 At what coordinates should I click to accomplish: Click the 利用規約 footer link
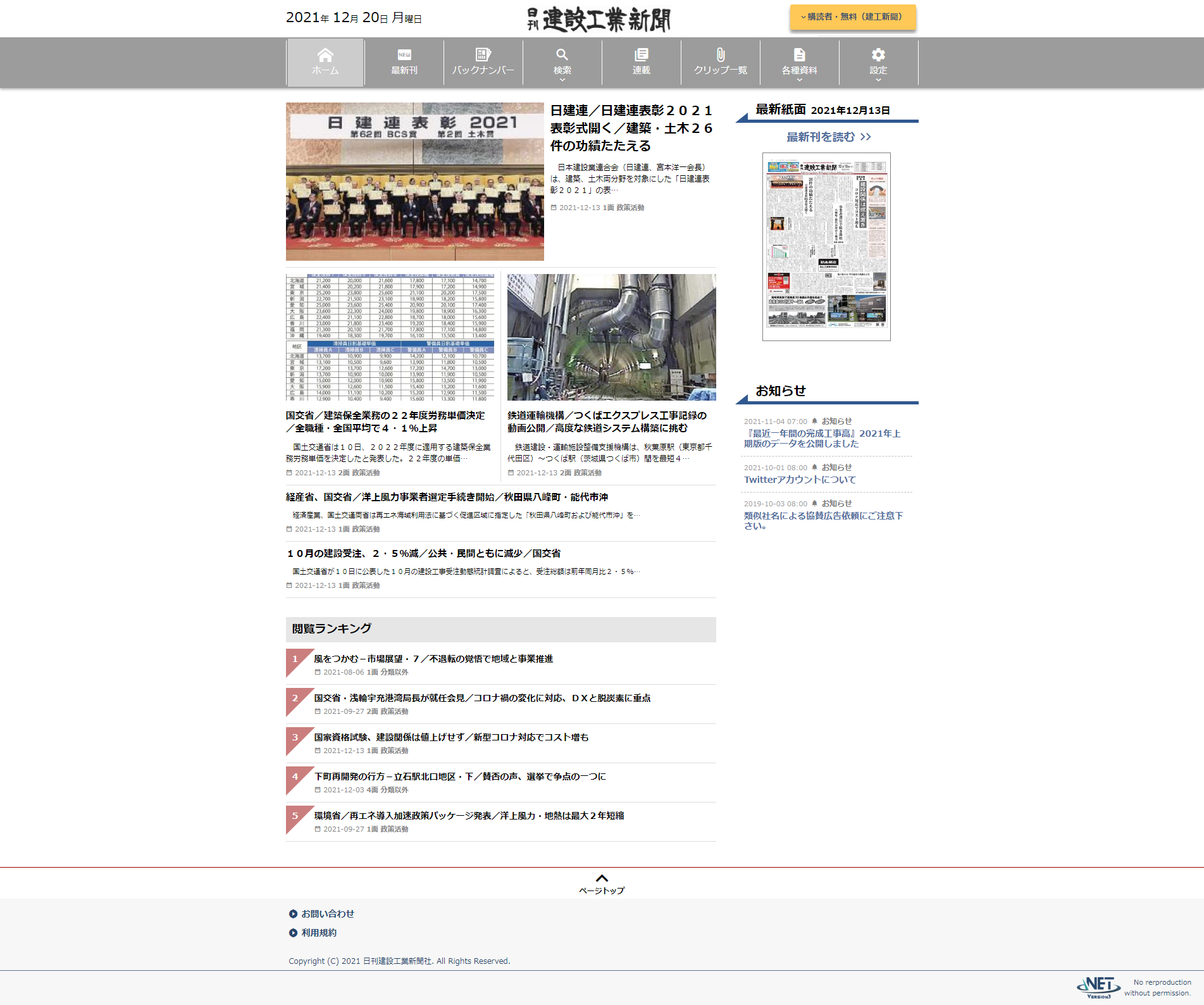pyautogui.click(x=319, y=933)
